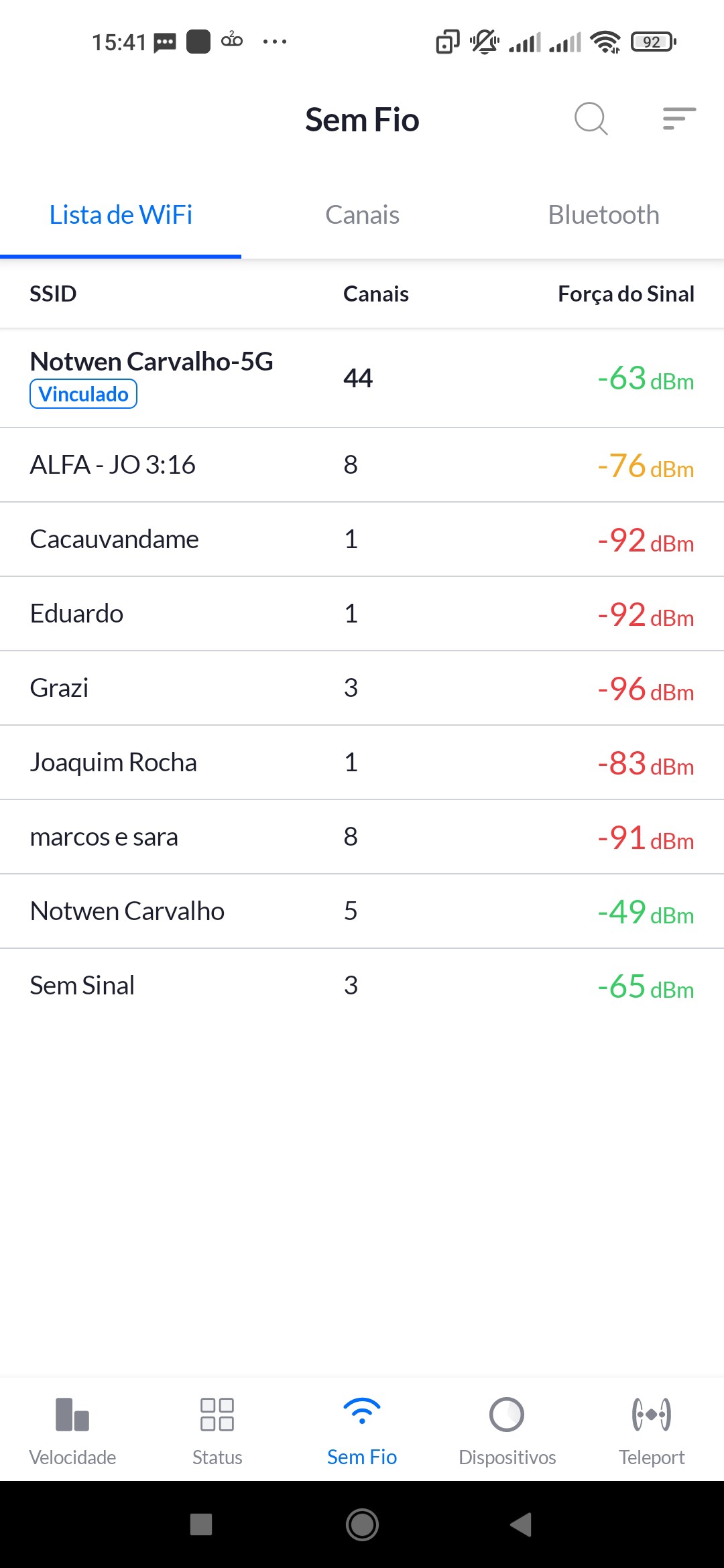Sort by Força do Sinal column header
Viewport: 724px width, 1568px height.
[x=625, y=294]
